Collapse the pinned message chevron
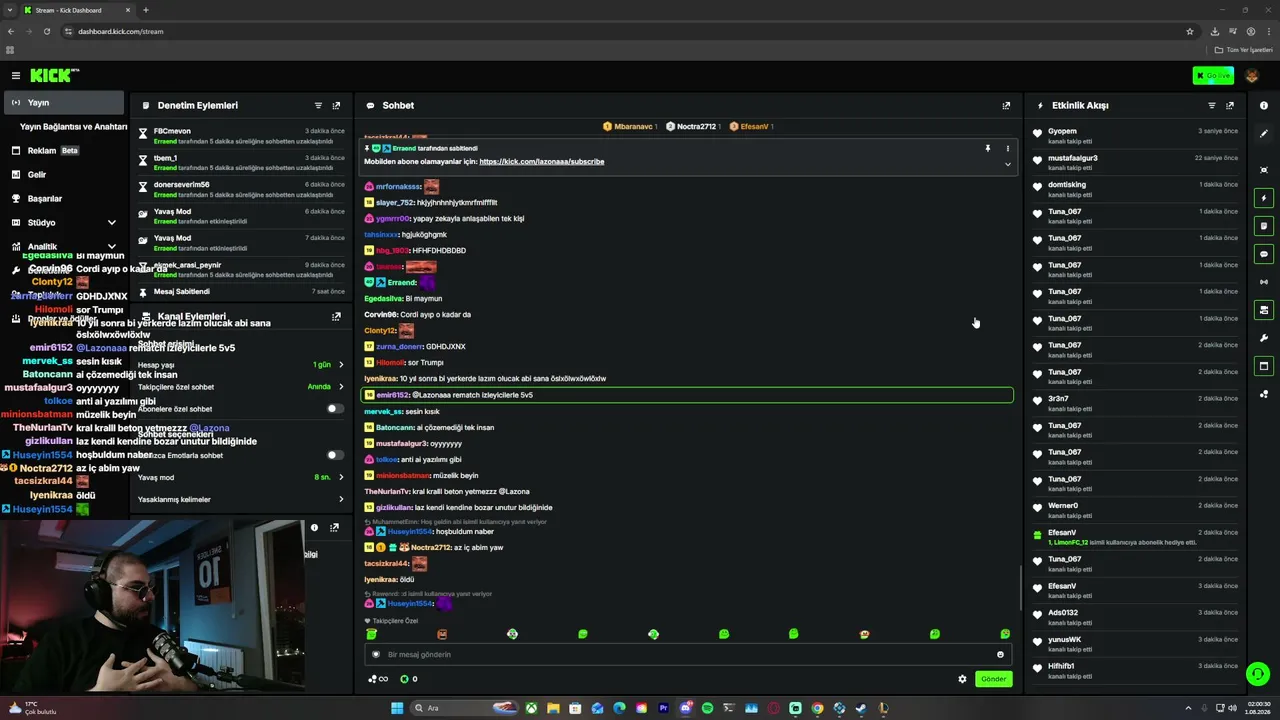This screenshot has height=720, width=1280. [1007, 164]
